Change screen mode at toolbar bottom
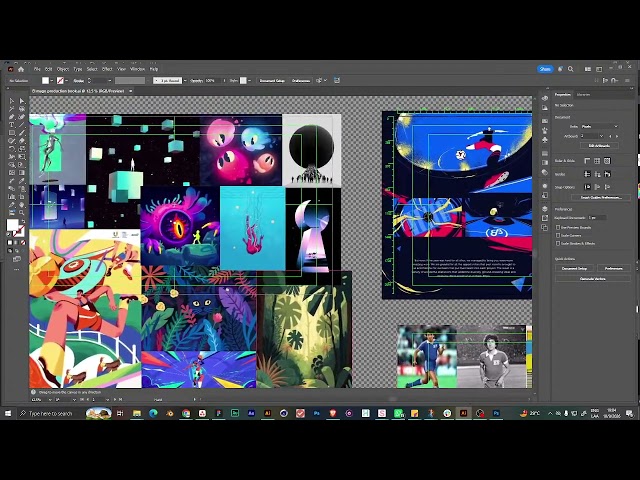Viewport: 640px width, 480px height. [x=16, y=259]
